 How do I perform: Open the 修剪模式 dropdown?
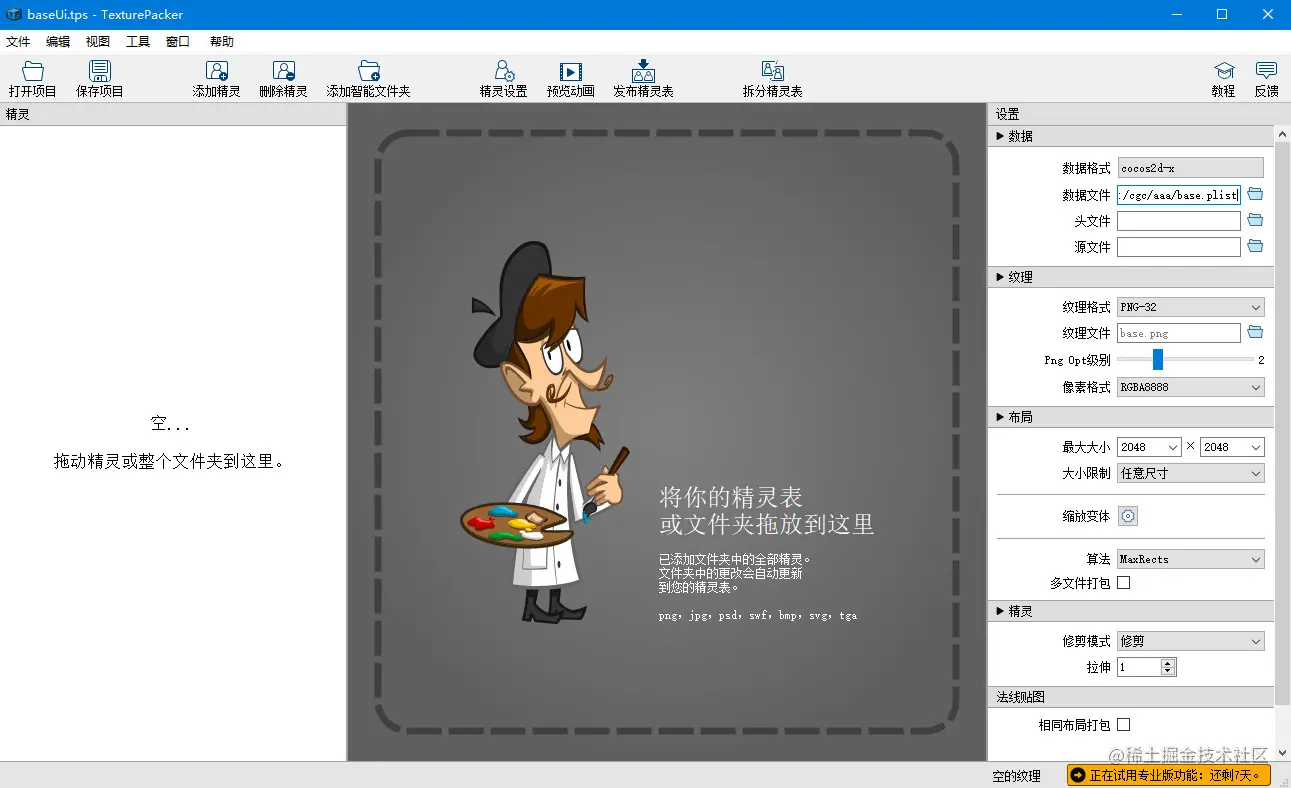point(1190,641)
